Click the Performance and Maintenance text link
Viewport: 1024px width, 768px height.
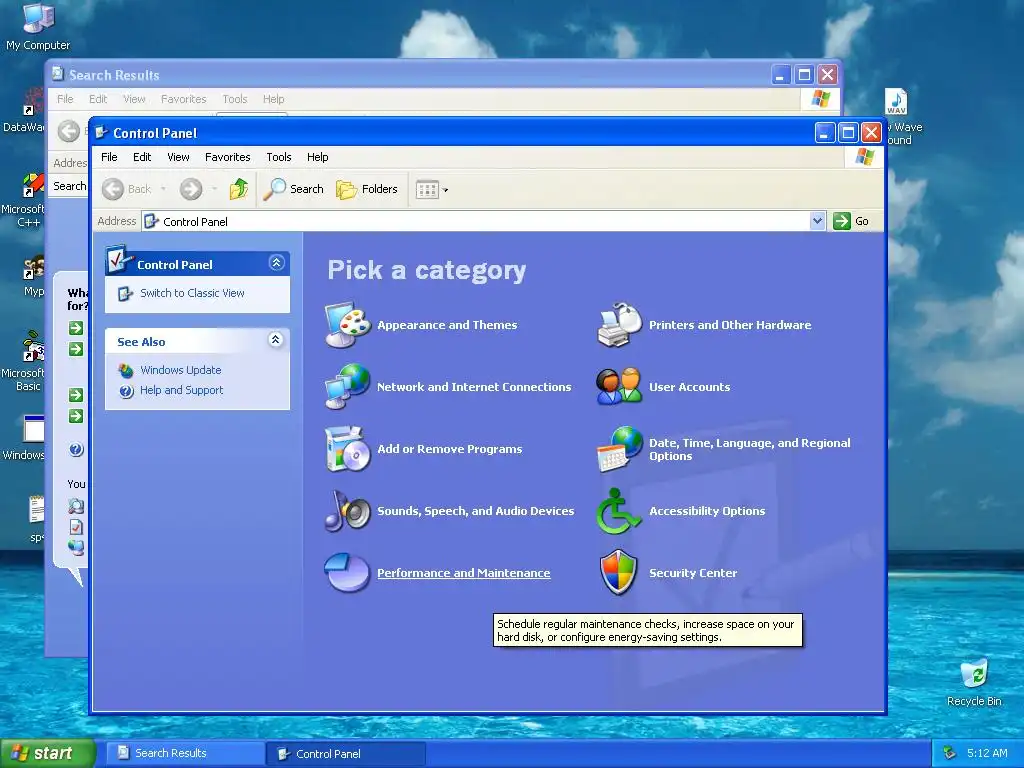pos(464,573)
